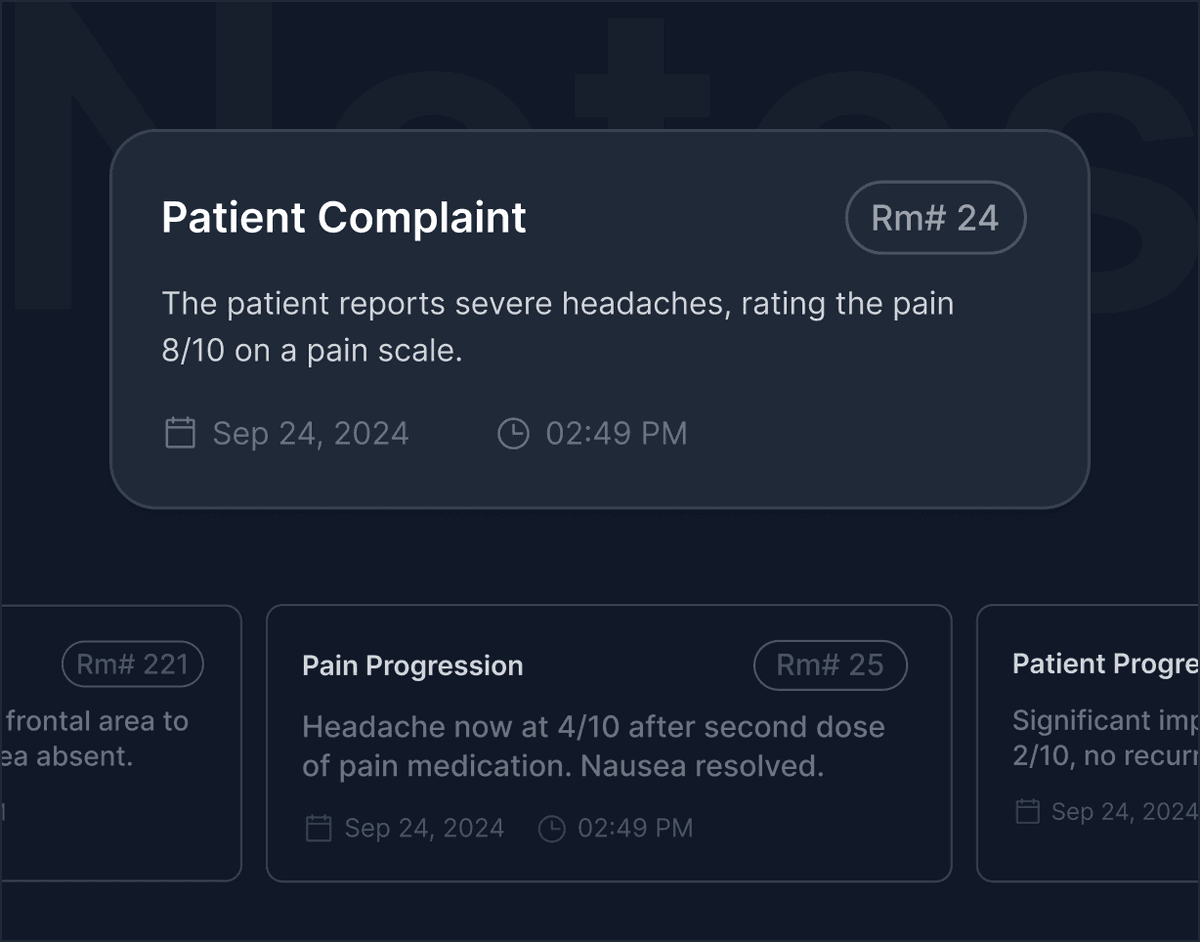Click the clock icon in Pain Progression card
Viewport: 1200px width, 942px height.
pyautogui.click(x=552, y=828)
